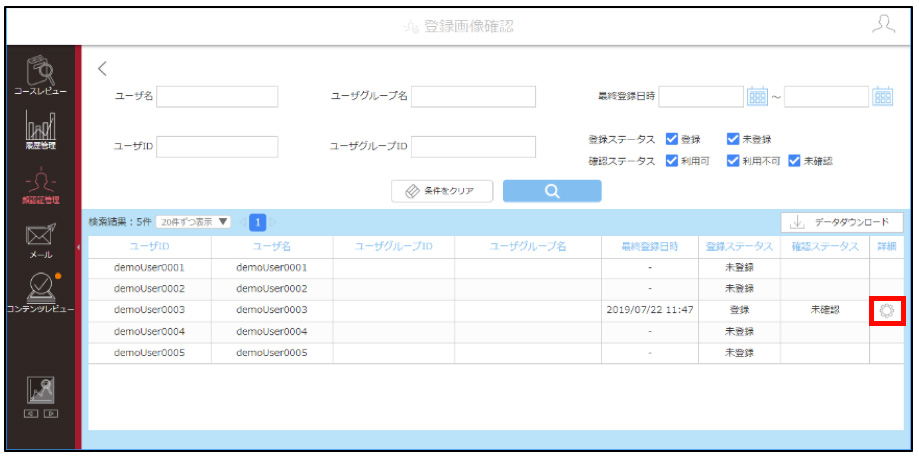Uncheck the 未登録 registration status checkbox
This screenshot has height=459, width=919.
(x=733, y=140)
